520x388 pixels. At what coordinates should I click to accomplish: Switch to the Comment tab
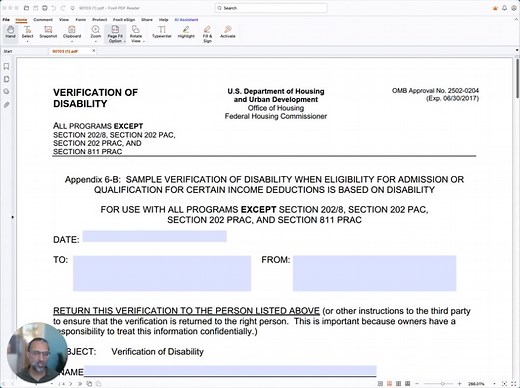point(43,20)
